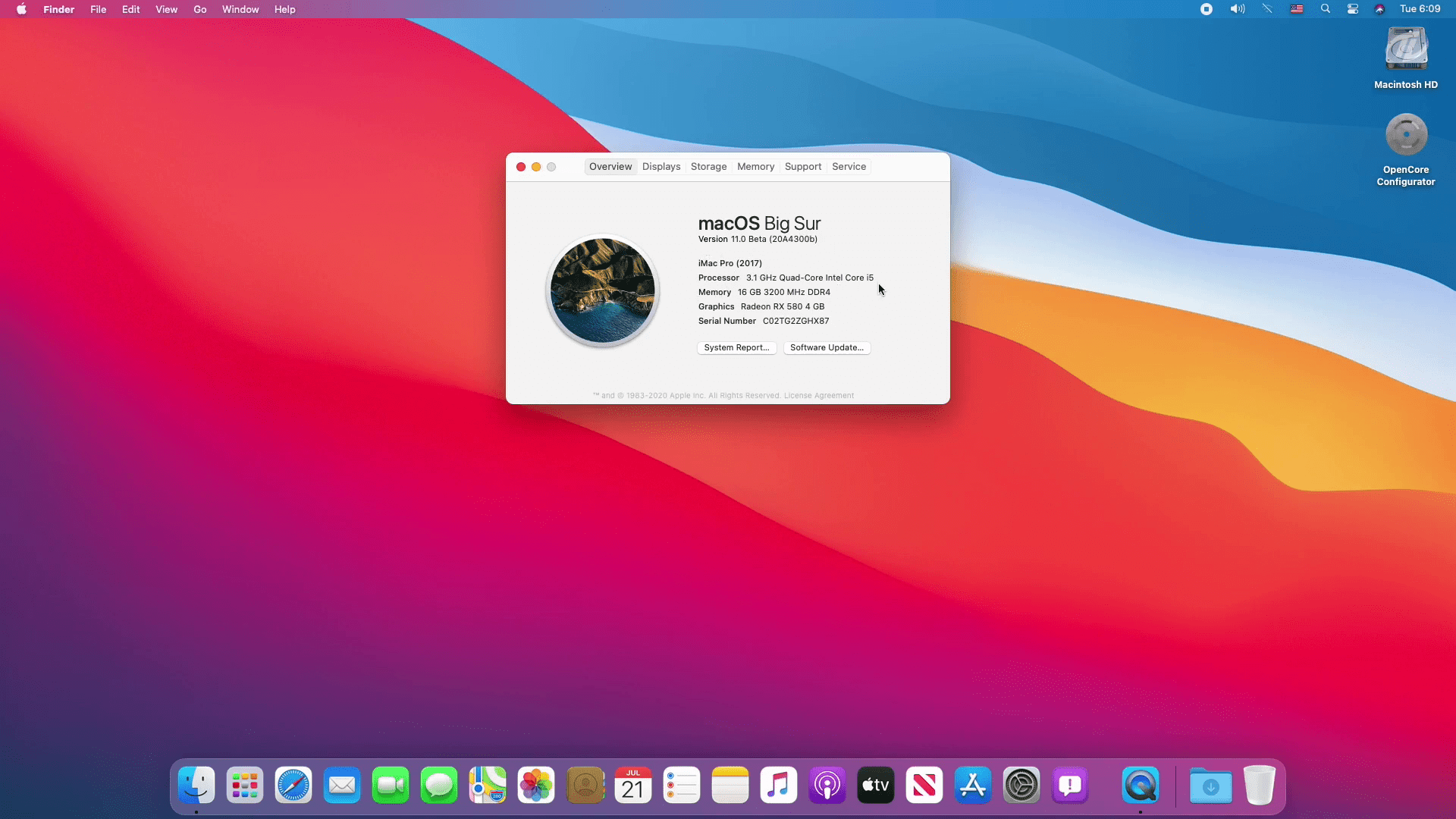Click the System Report button

(x=736, y=348)
